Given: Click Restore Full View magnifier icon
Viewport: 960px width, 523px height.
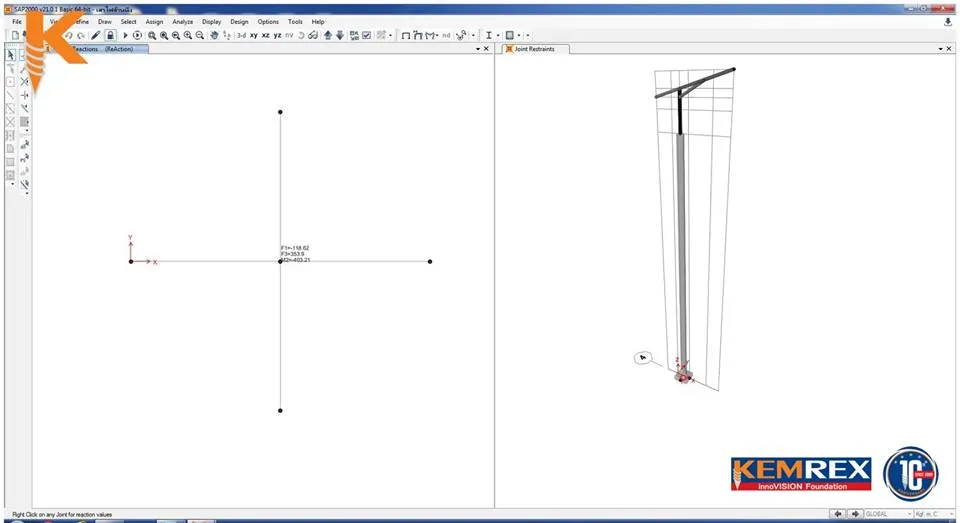Looking at the screenshot, I should pyautogui.click(x=164, y=36).
